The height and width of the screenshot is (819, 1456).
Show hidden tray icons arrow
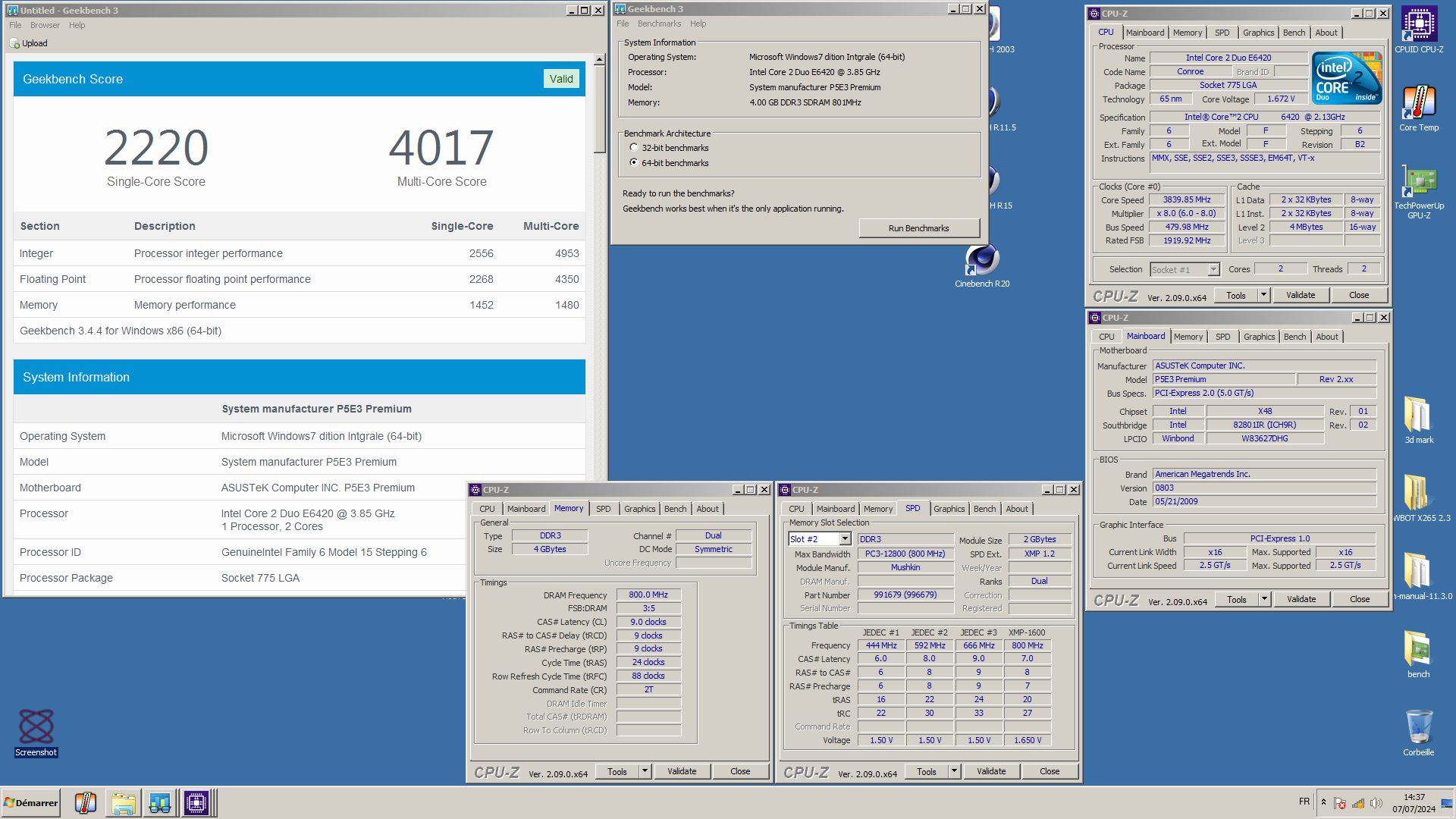click(x=1323, y=802)
